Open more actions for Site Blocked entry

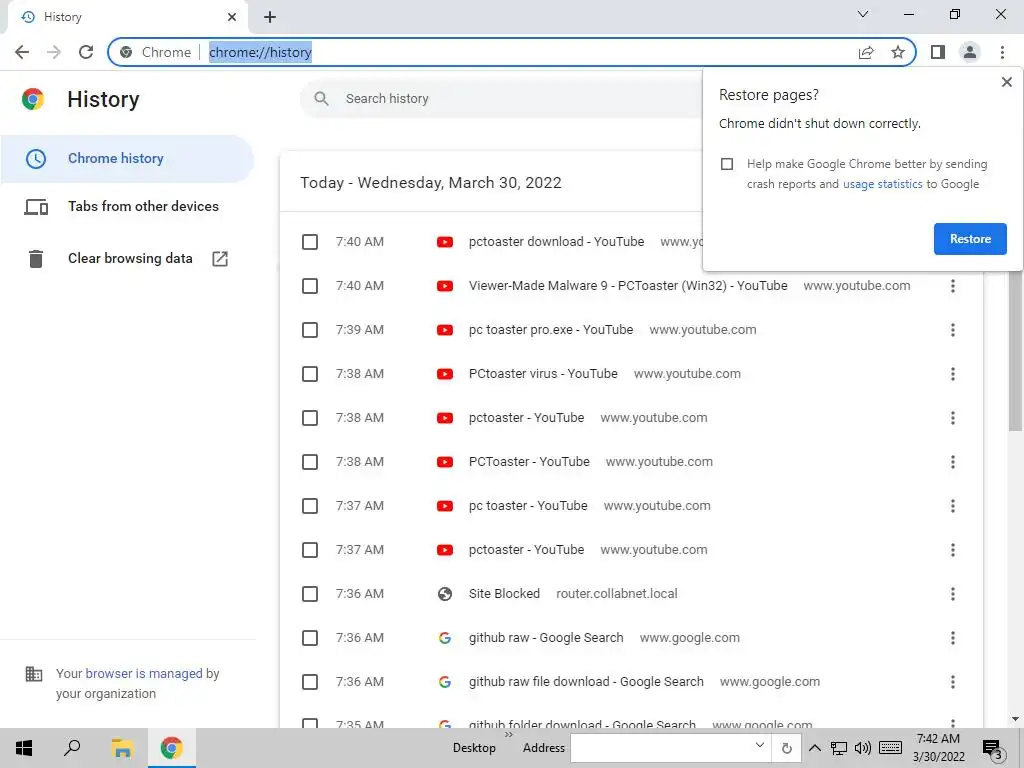point(953,594)
